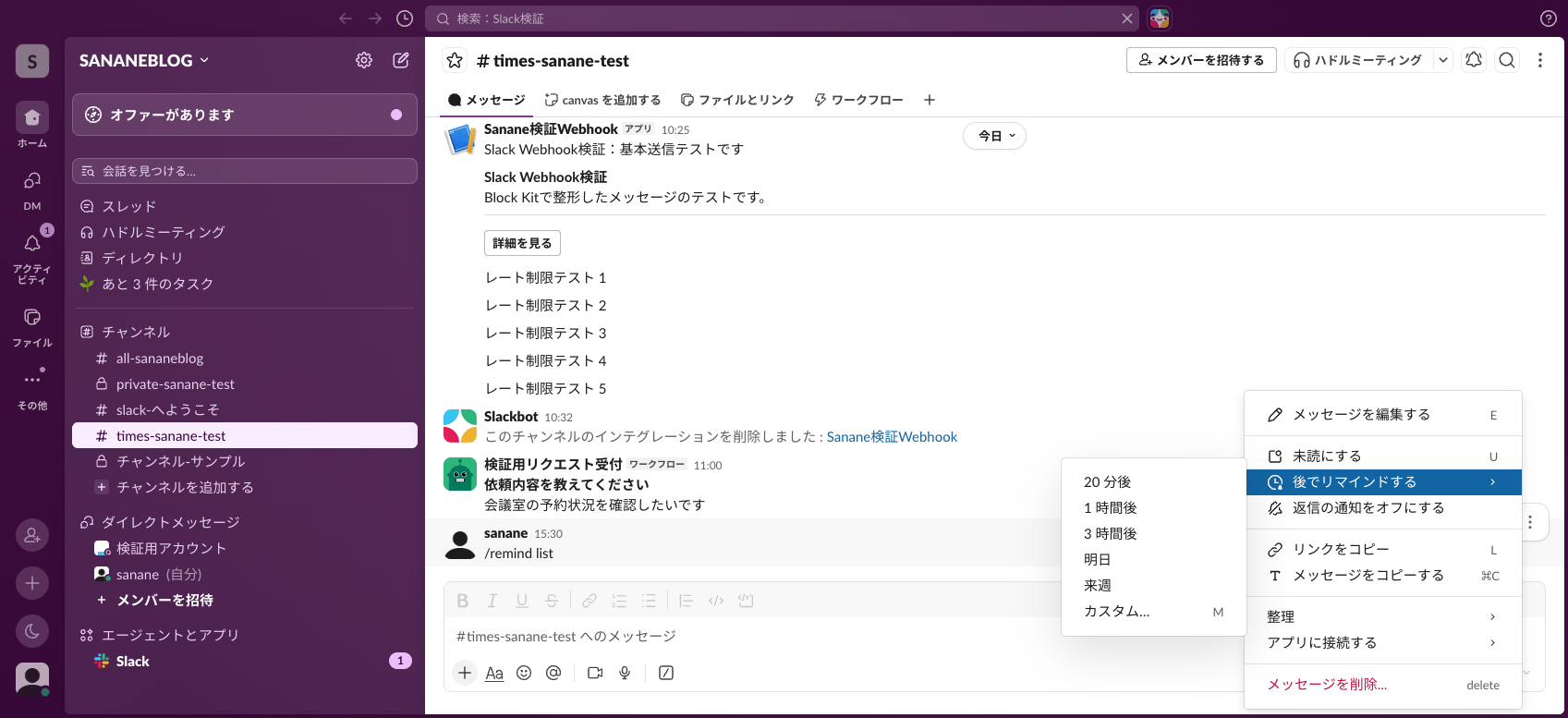
Task: Click the channel notification bell icon
Action: 1474,60
